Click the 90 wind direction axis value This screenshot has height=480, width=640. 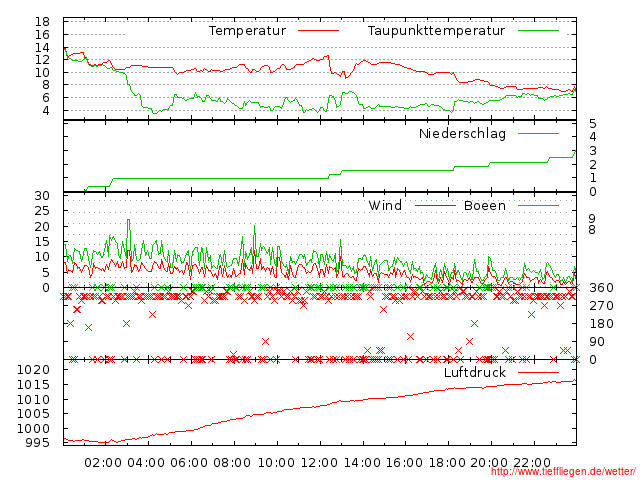click(597, 342)
